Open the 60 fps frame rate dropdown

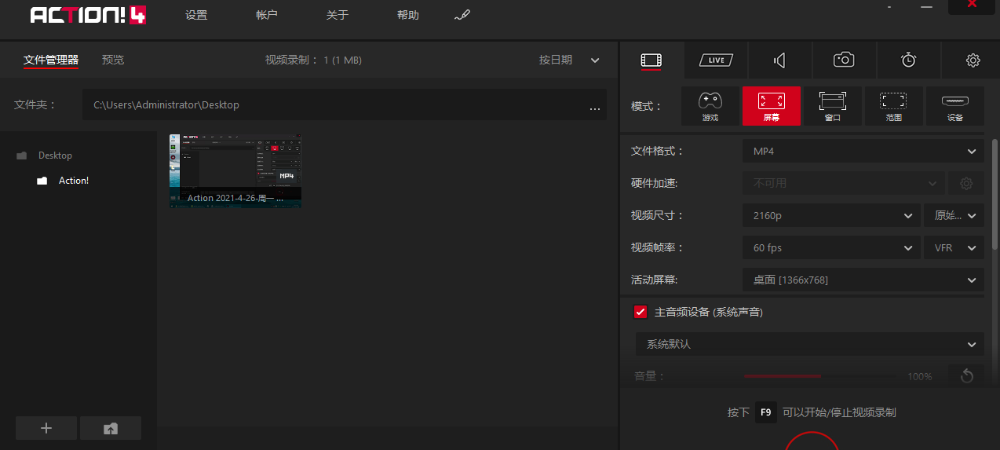click(831, 247)
